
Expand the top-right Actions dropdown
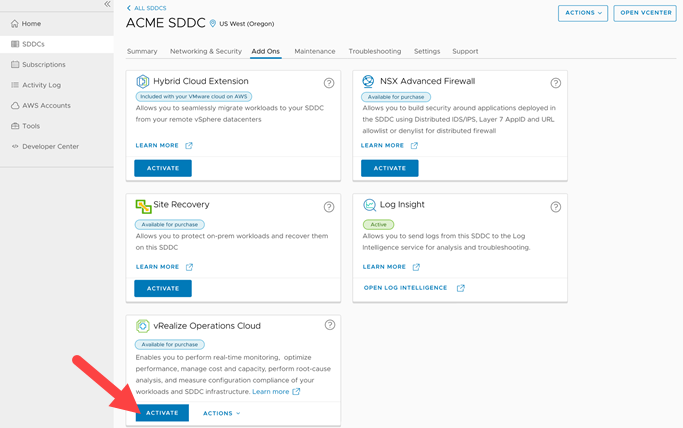pyautogui.click(x=582, y=13)
